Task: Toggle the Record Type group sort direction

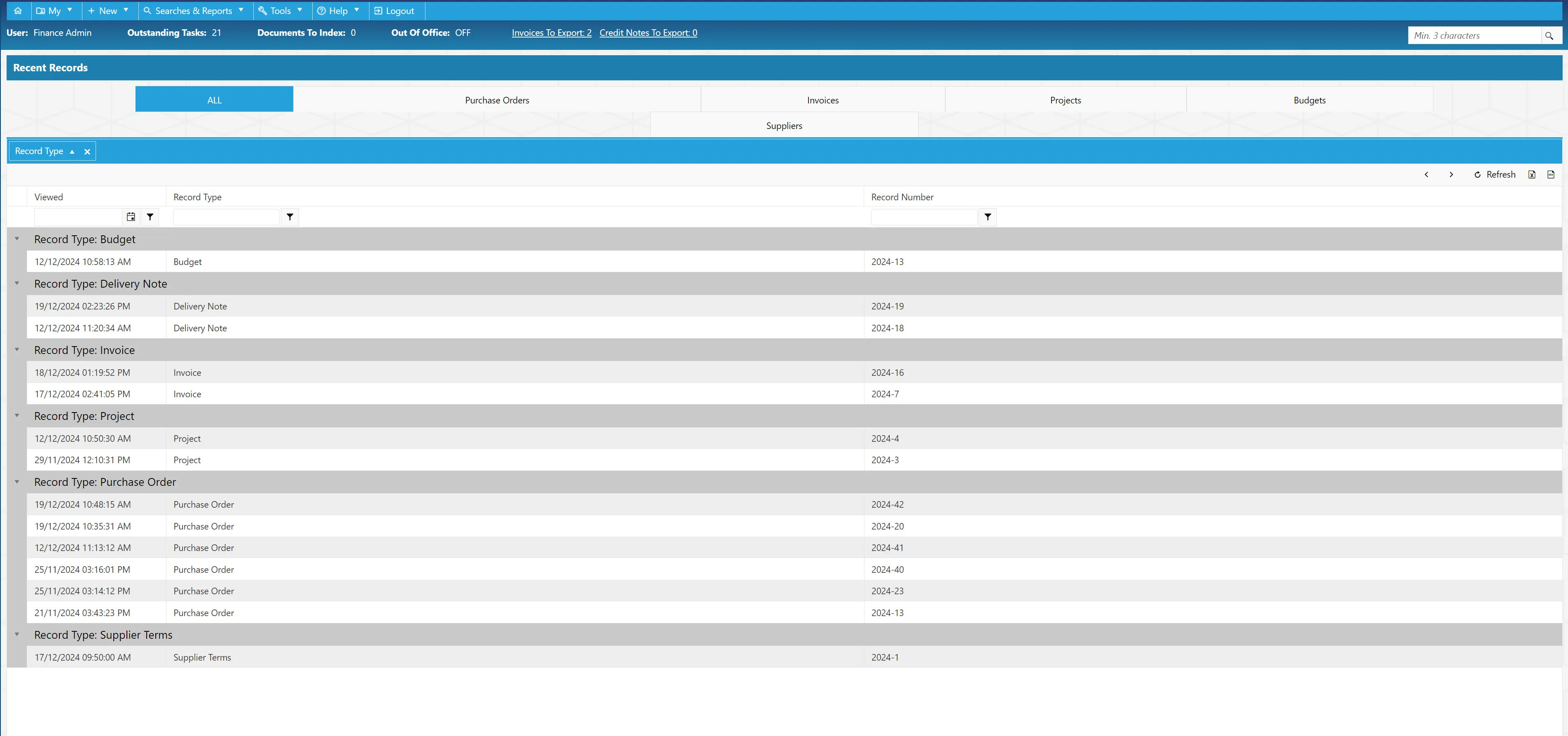Action: click(72, 152)
